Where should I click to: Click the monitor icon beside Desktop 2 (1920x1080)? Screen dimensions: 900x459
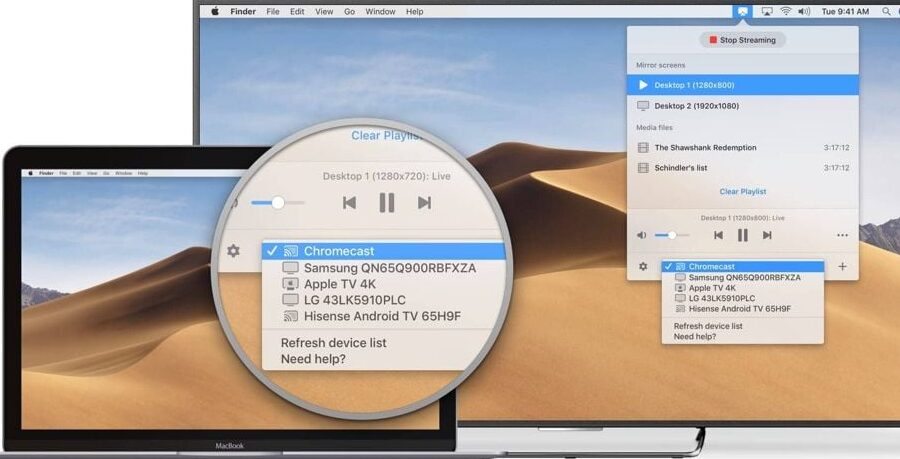pyautogui.click(x=643, y=106)
